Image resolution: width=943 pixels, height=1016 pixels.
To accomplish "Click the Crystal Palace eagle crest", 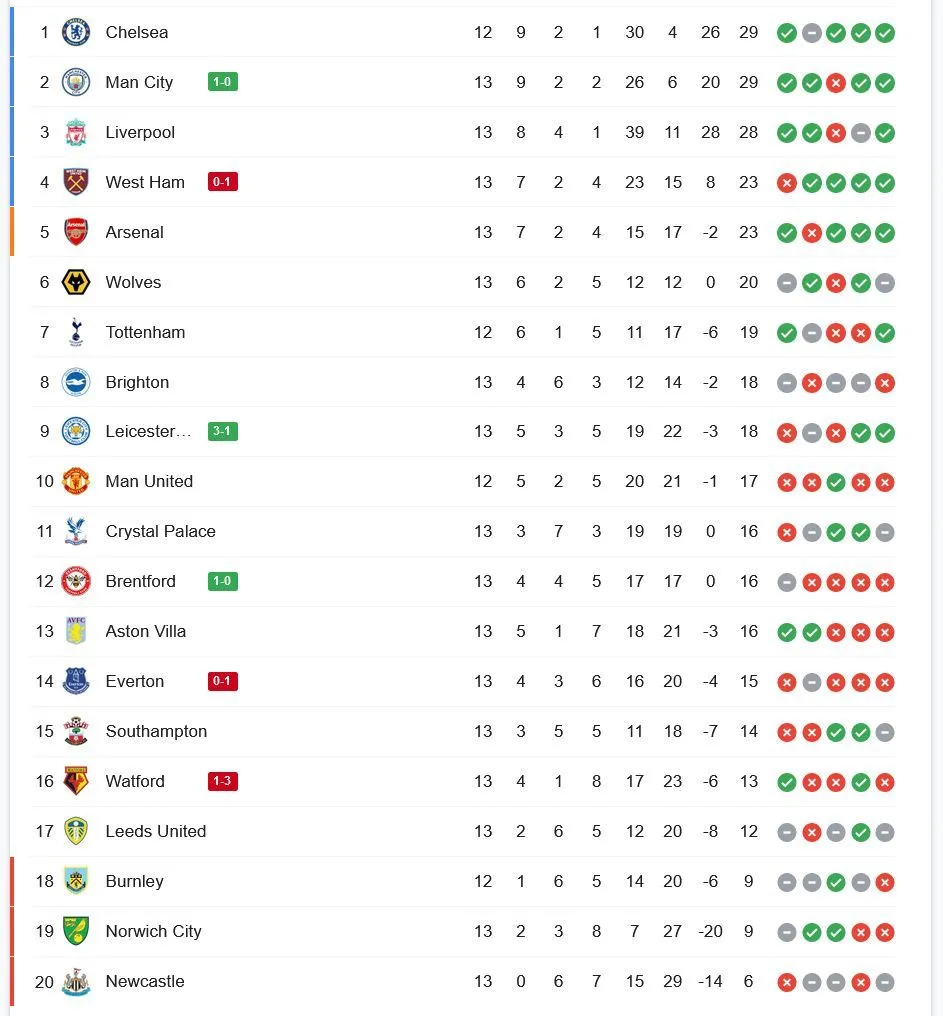I will (76, 531).
